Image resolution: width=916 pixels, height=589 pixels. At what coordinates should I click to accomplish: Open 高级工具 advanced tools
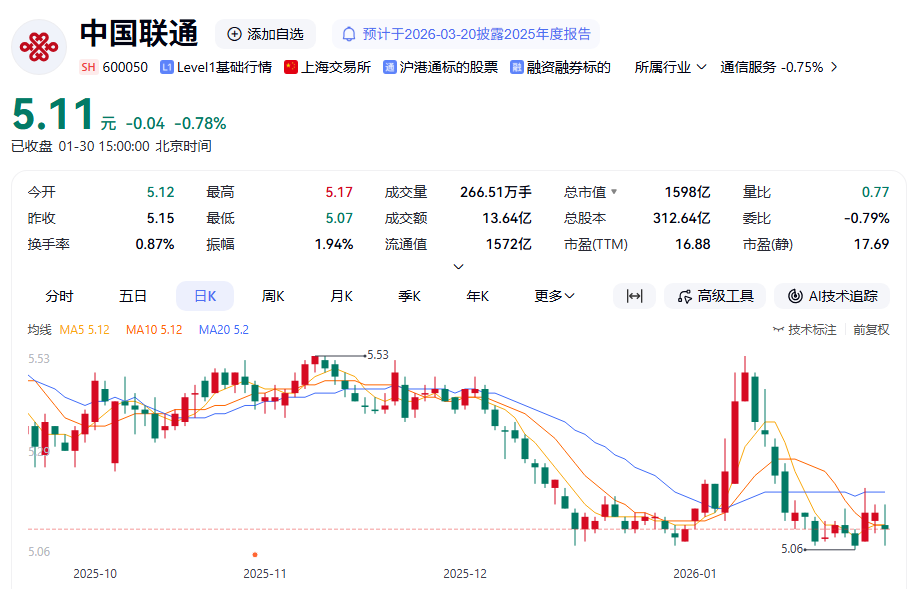click(x=714, y=296)
